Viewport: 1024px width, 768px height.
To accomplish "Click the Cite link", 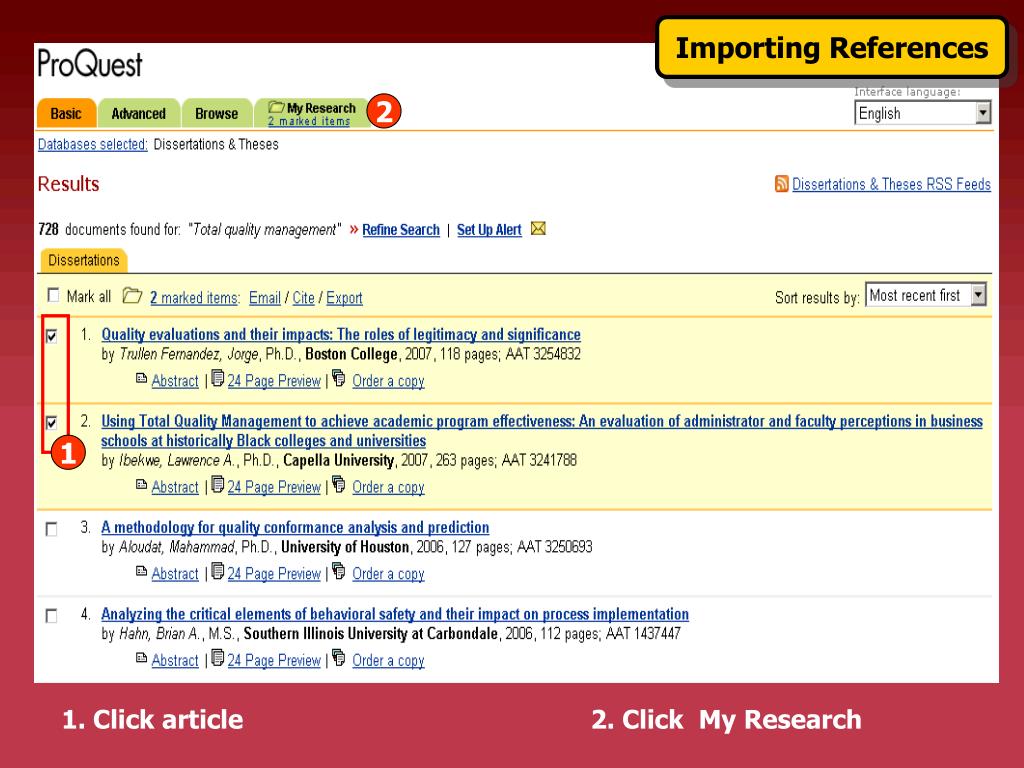I will coord(303,298).
